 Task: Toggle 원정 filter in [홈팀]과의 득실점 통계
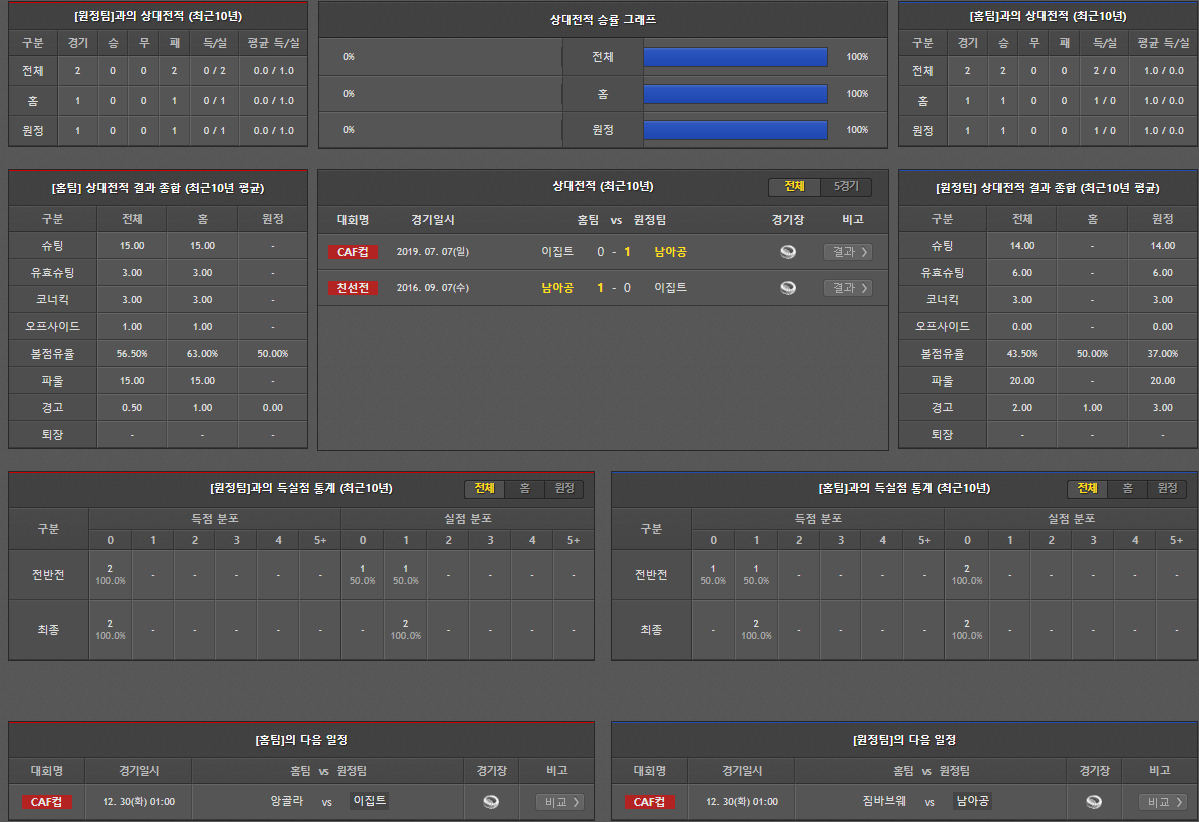(1166, 488)
